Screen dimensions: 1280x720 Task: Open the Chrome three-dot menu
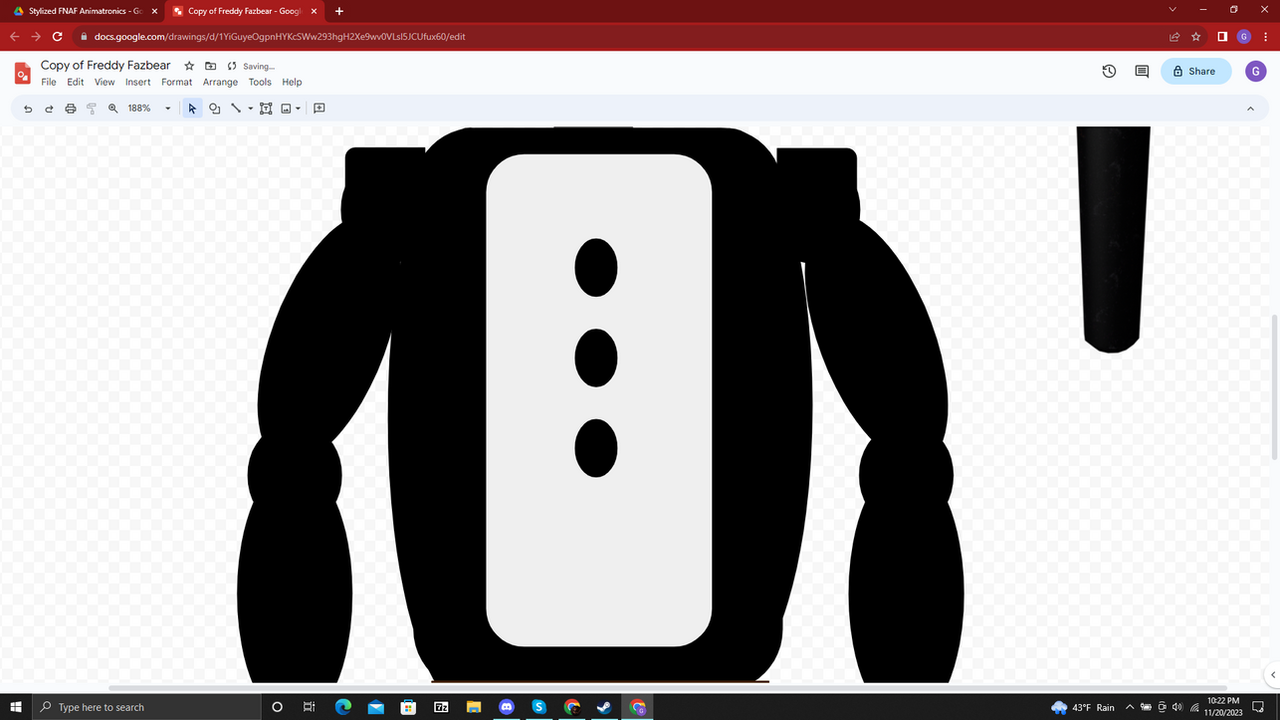click(1265, 37)
